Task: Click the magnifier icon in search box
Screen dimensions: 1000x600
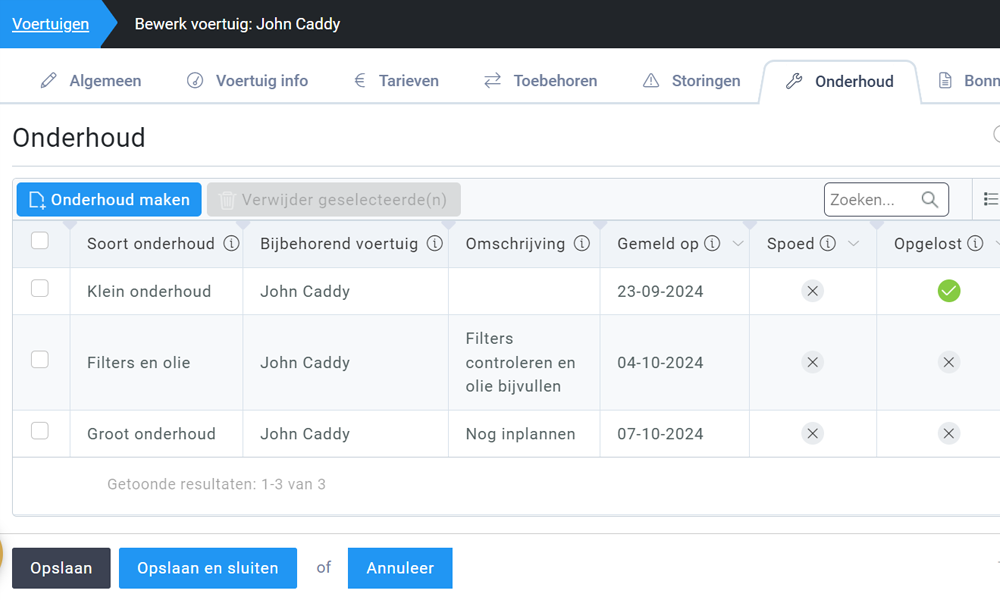Action: click(930, 200)
